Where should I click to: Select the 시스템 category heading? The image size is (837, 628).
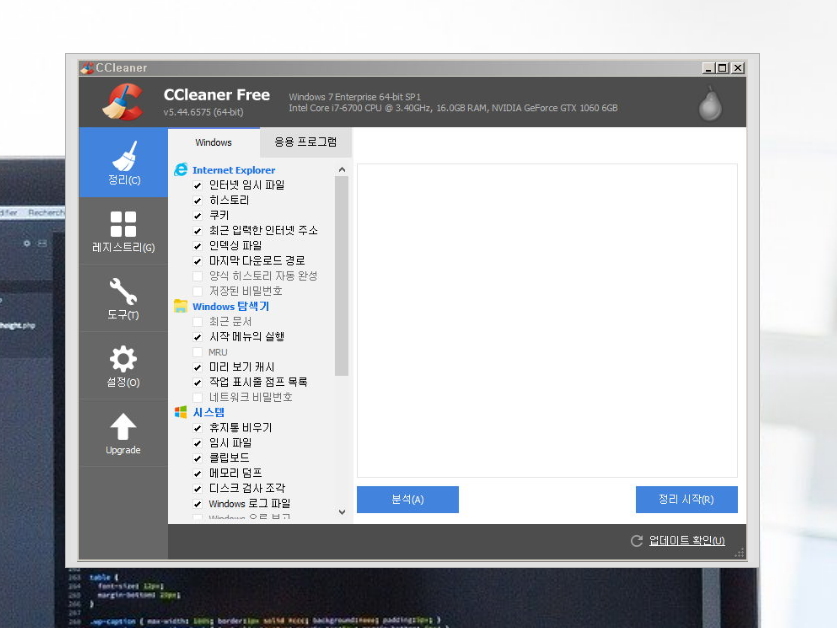(x=209, y=412)
